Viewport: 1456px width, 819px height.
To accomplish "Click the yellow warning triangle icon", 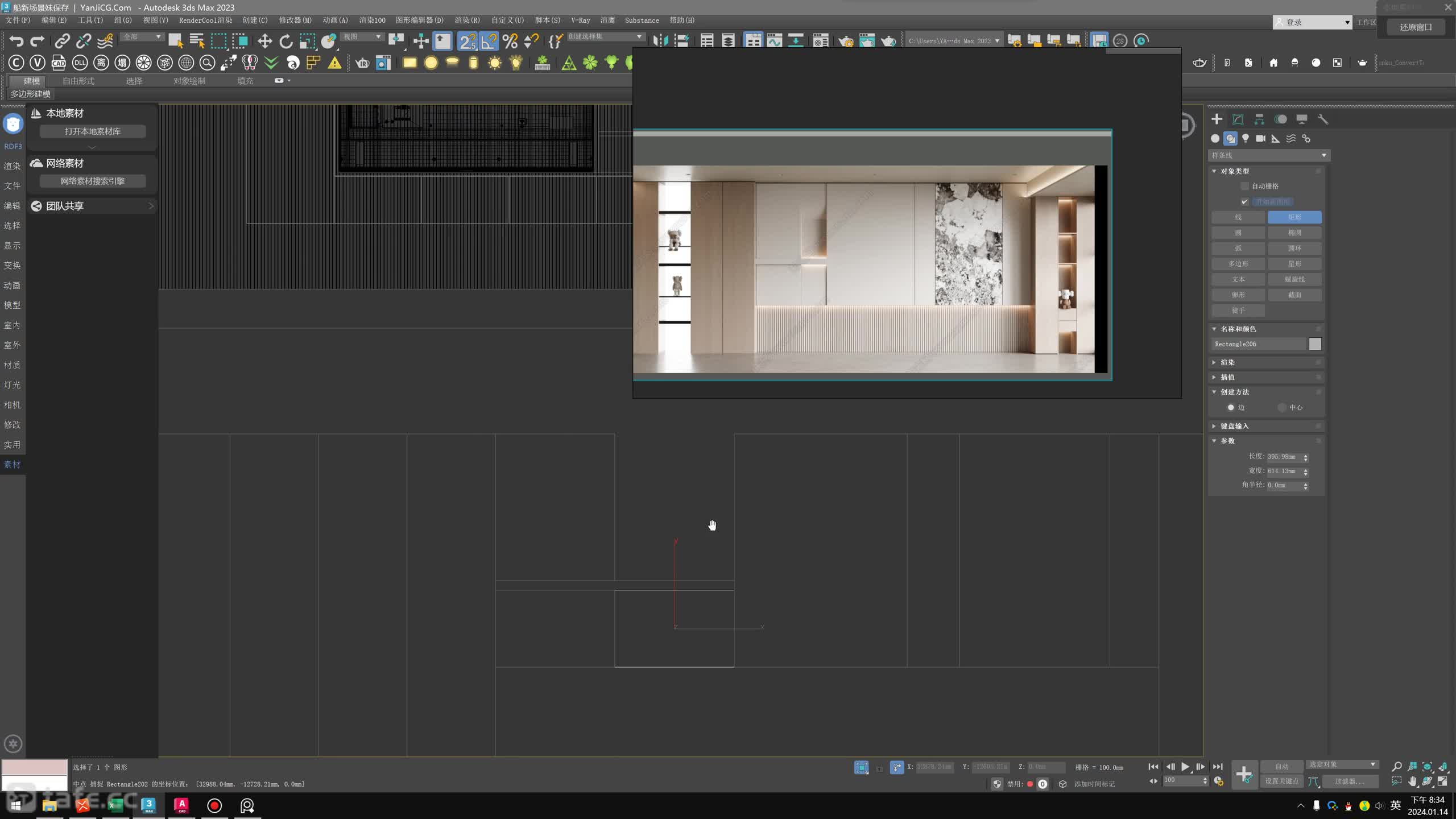I will [x=334, y=63].
